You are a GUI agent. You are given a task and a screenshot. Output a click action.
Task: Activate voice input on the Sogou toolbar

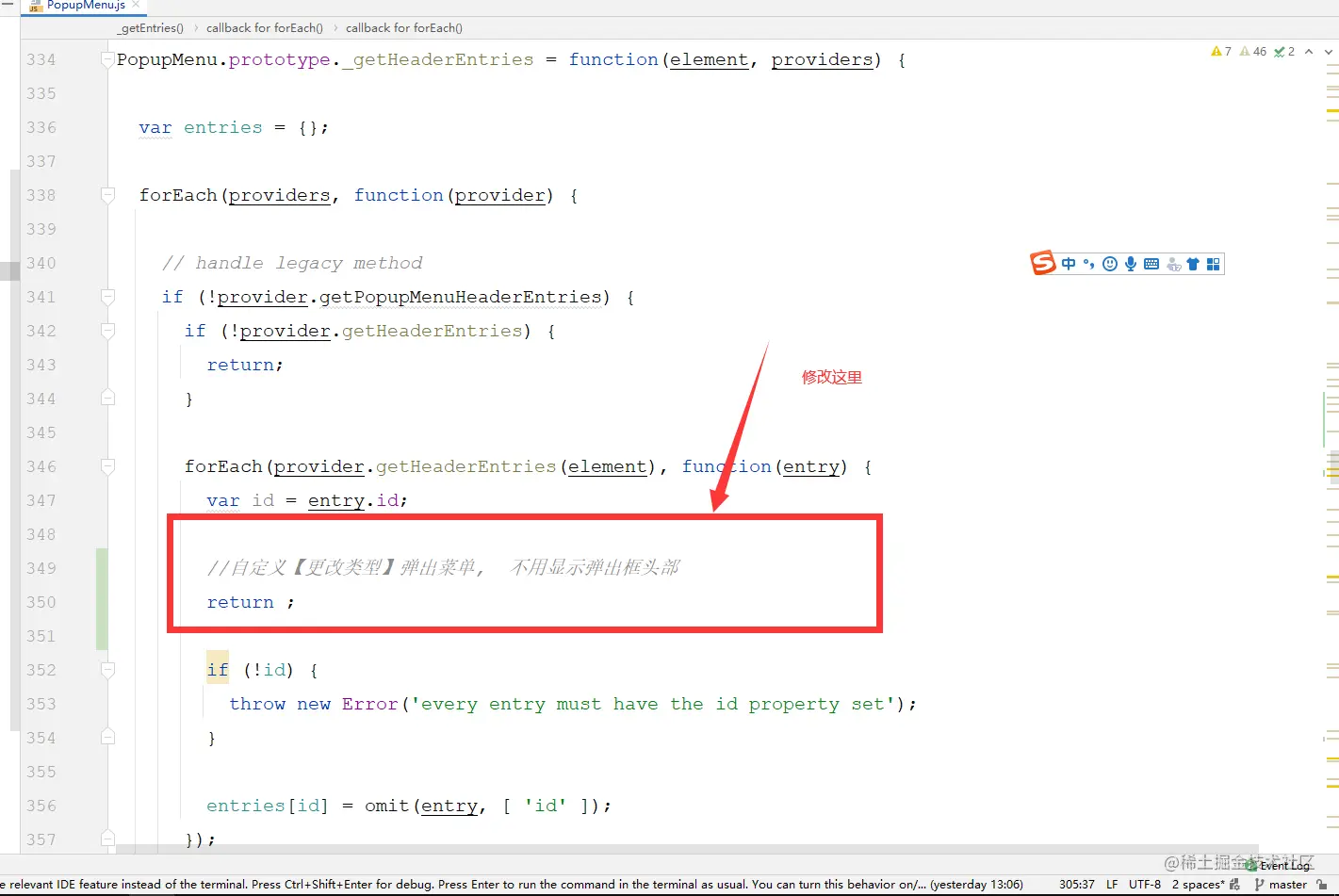[1131, 264]
